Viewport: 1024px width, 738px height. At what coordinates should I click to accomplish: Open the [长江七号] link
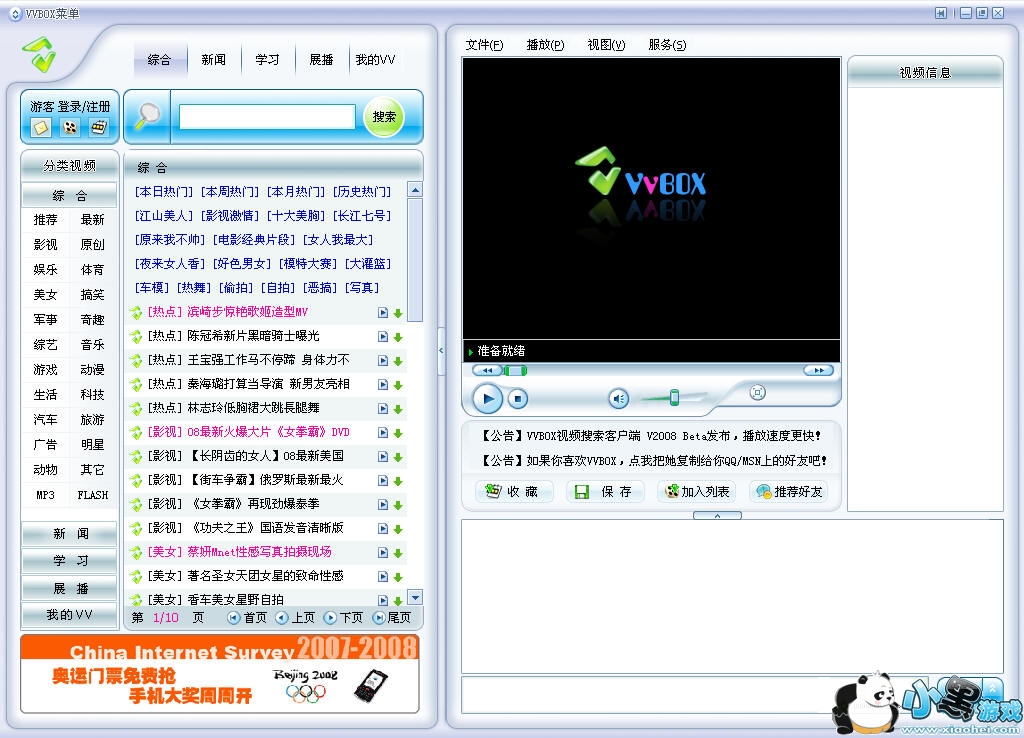point(362,216)
